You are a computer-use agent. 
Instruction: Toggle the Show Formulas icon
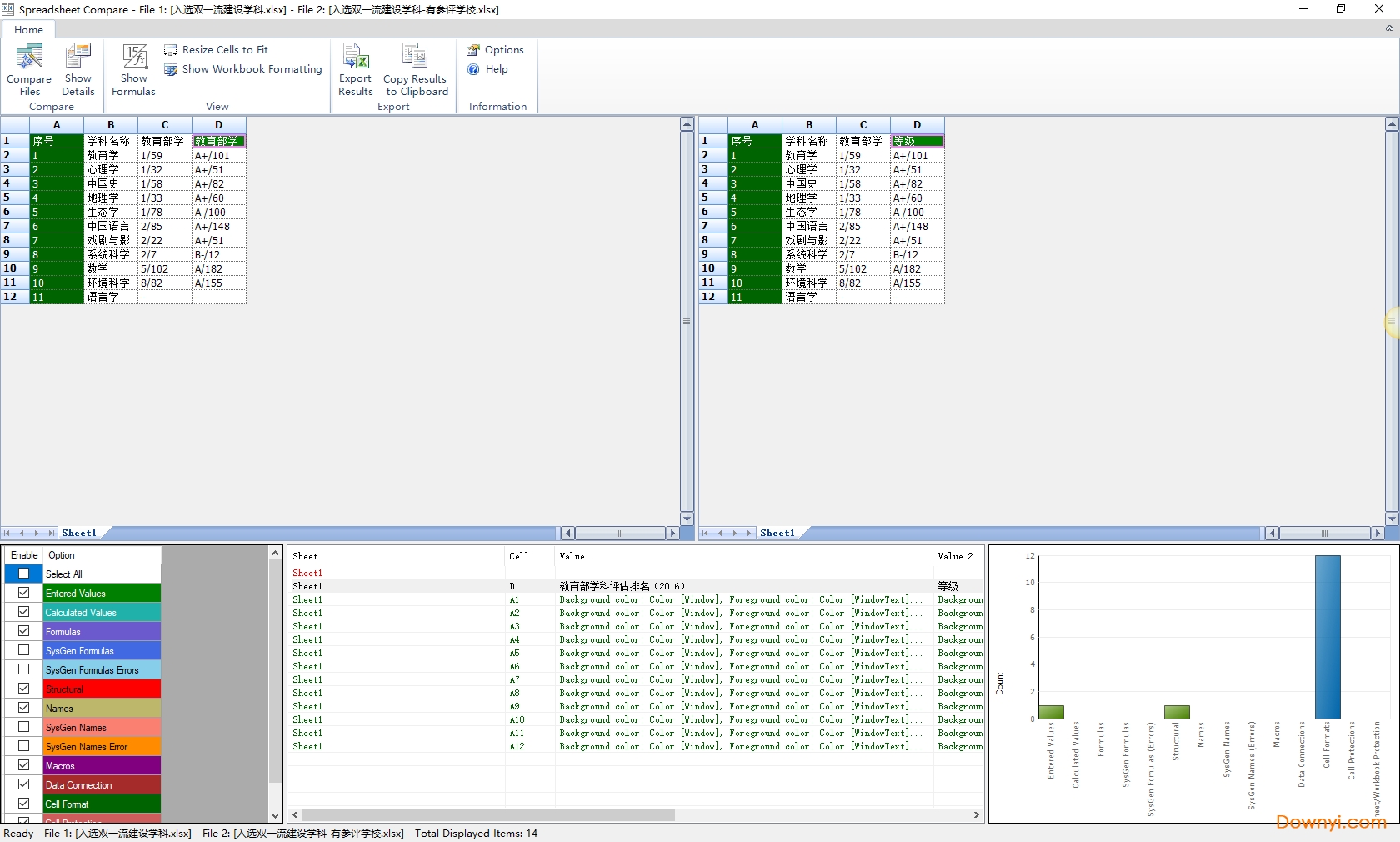click(x=134, y=58)
